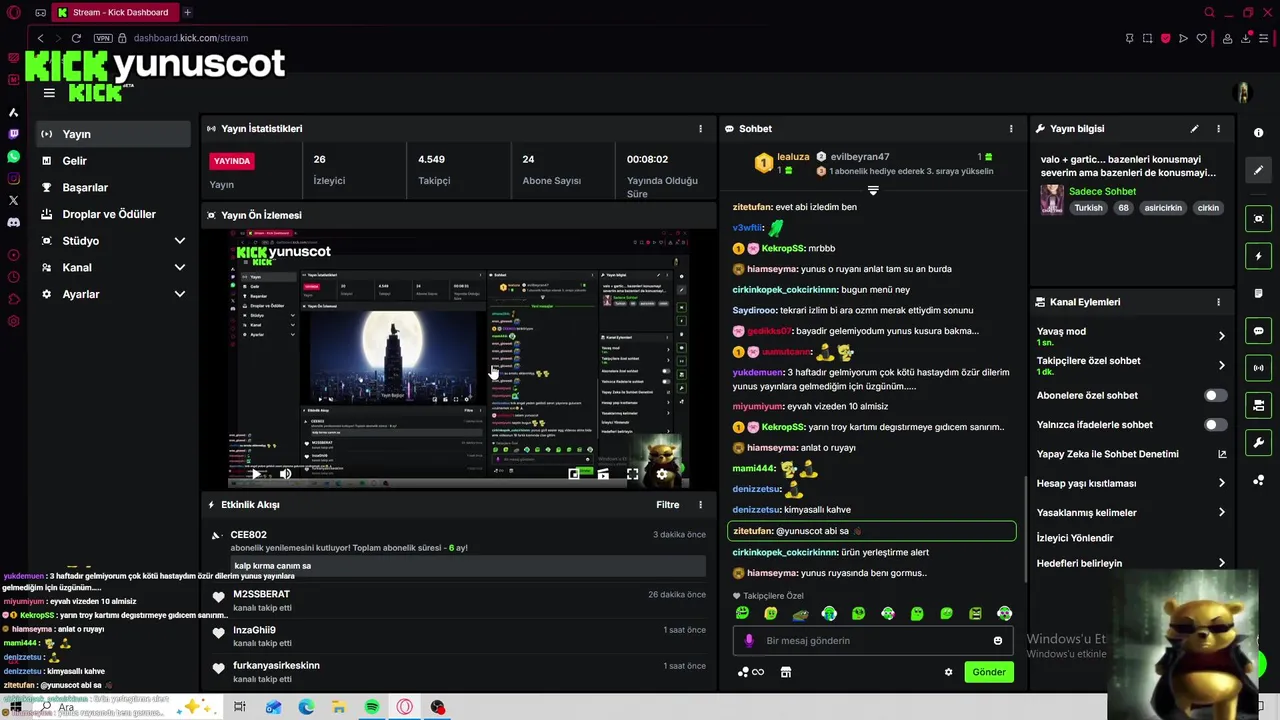
Task: Switch to the Stream - Kick Dashboard browser tab
Action: click(113, 13)
